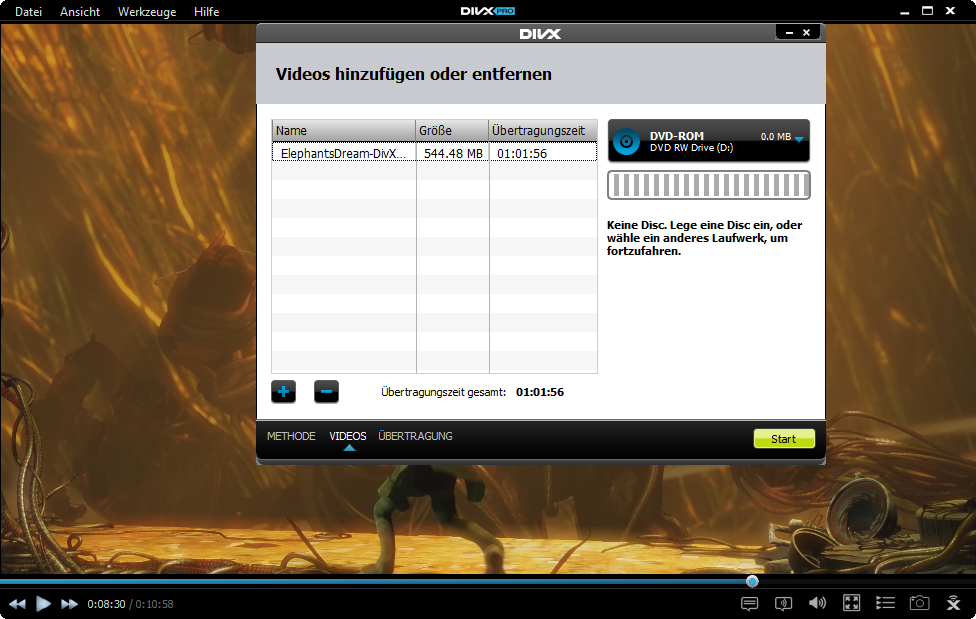Click the rewind playback button
Viewport: 976px width, 619px height.
tap(17, 603)
